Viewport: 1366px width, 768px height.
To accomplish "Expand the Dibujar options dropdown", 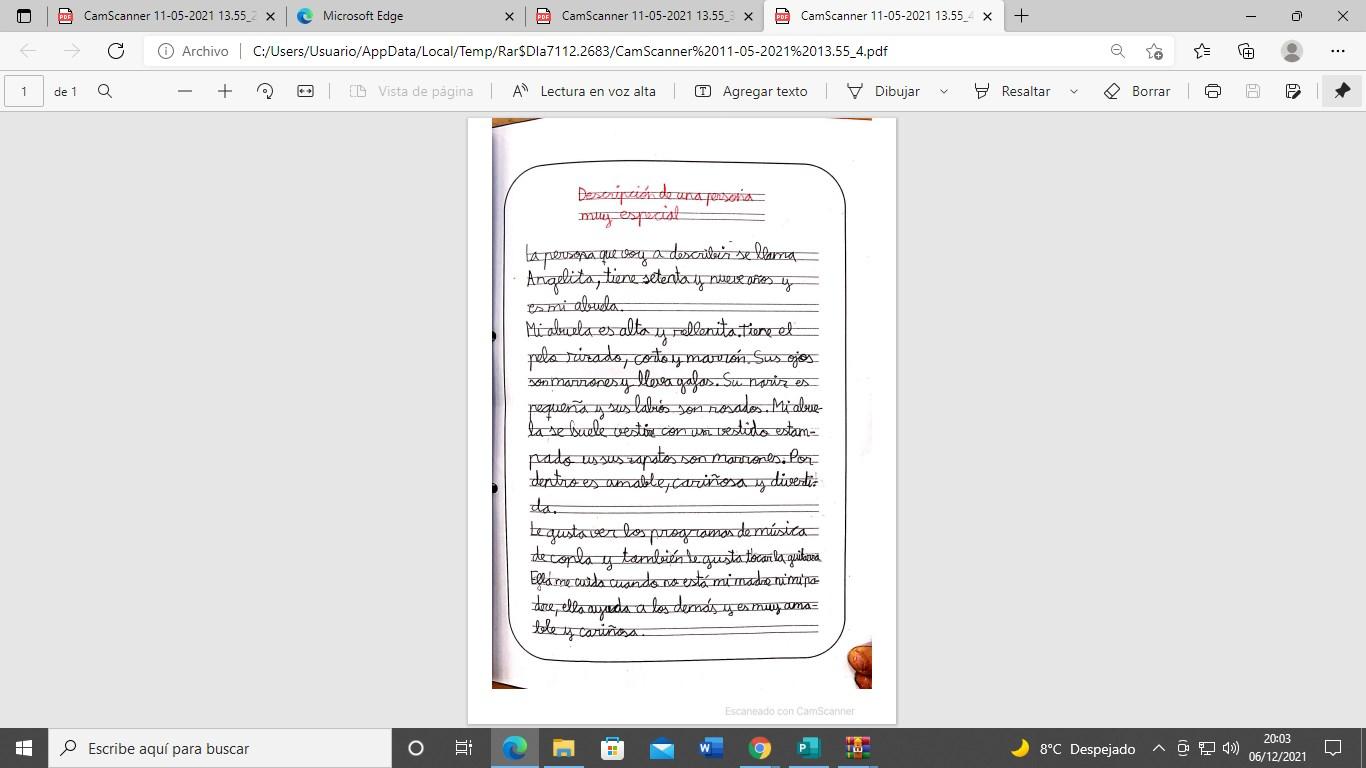I will [943, 91].
